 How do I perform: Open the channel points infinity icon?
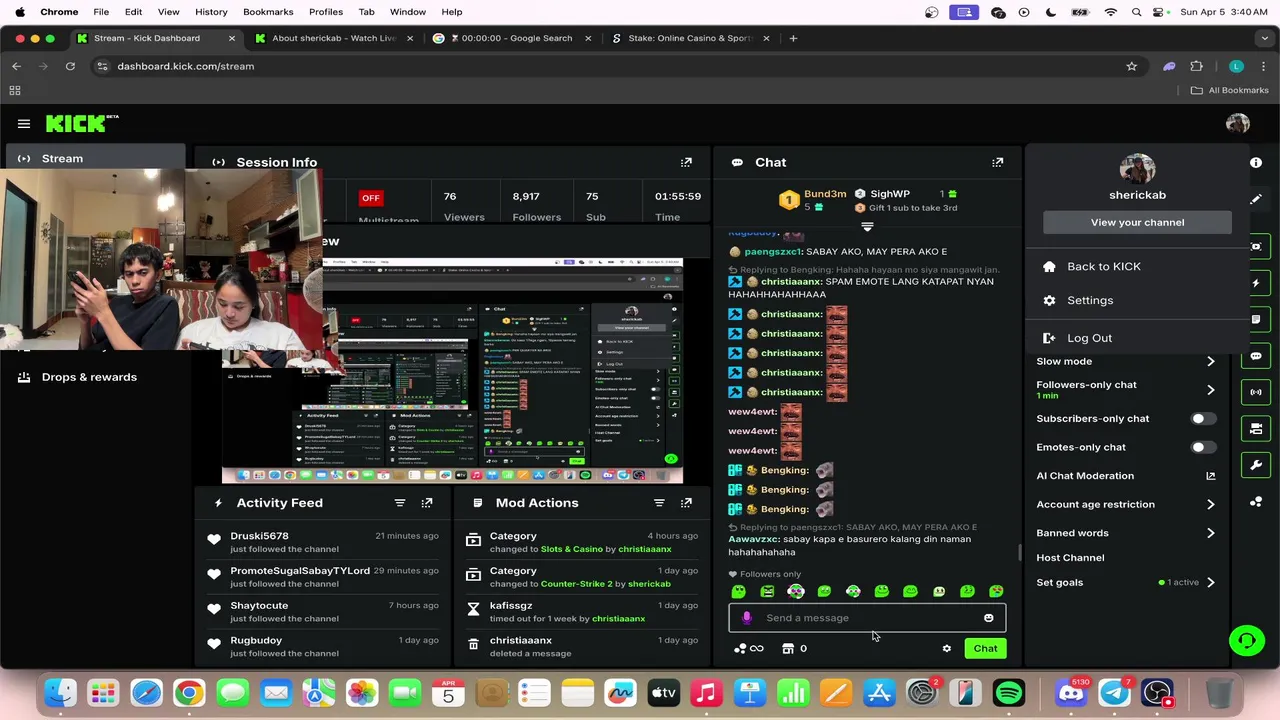coord(749,649)
